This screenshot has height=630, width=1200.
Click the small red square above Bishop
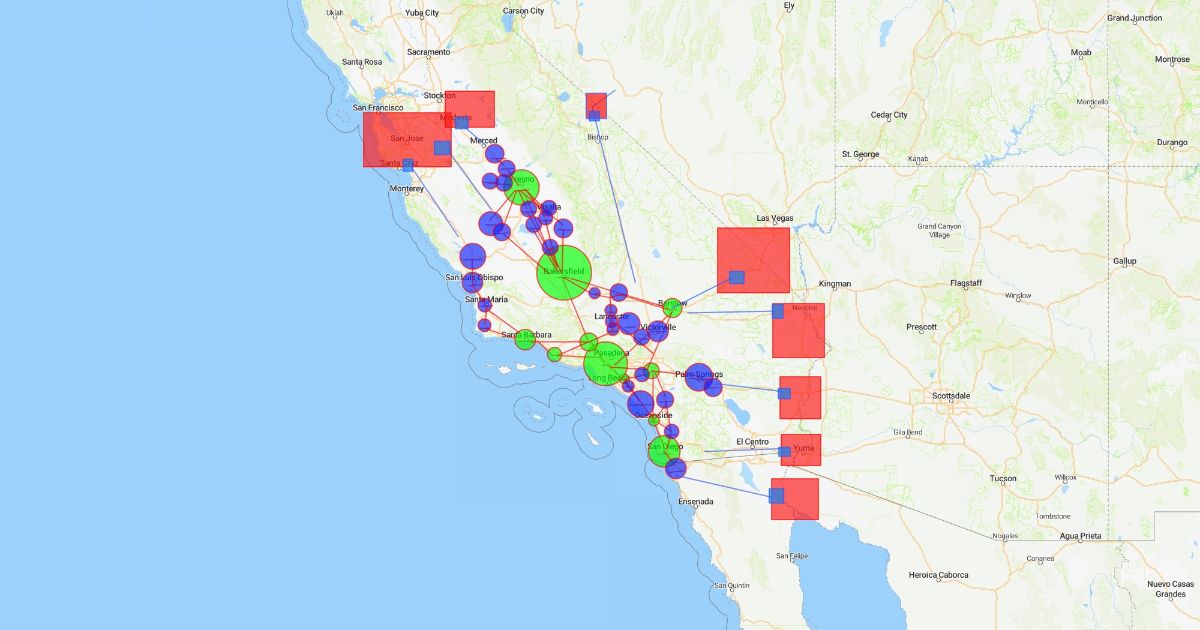(596, 105)
